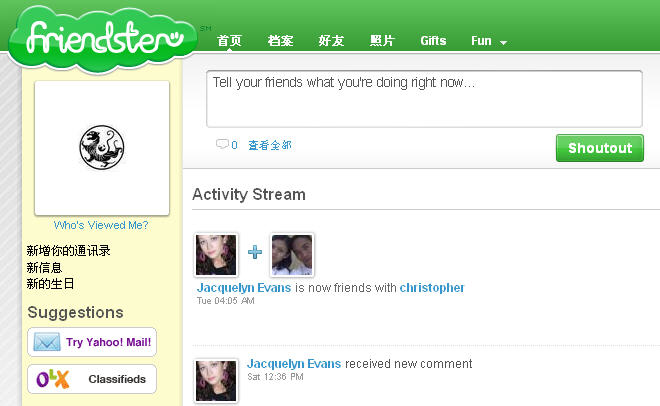Open the Who's Viewed Me? link

click(101, 225)
